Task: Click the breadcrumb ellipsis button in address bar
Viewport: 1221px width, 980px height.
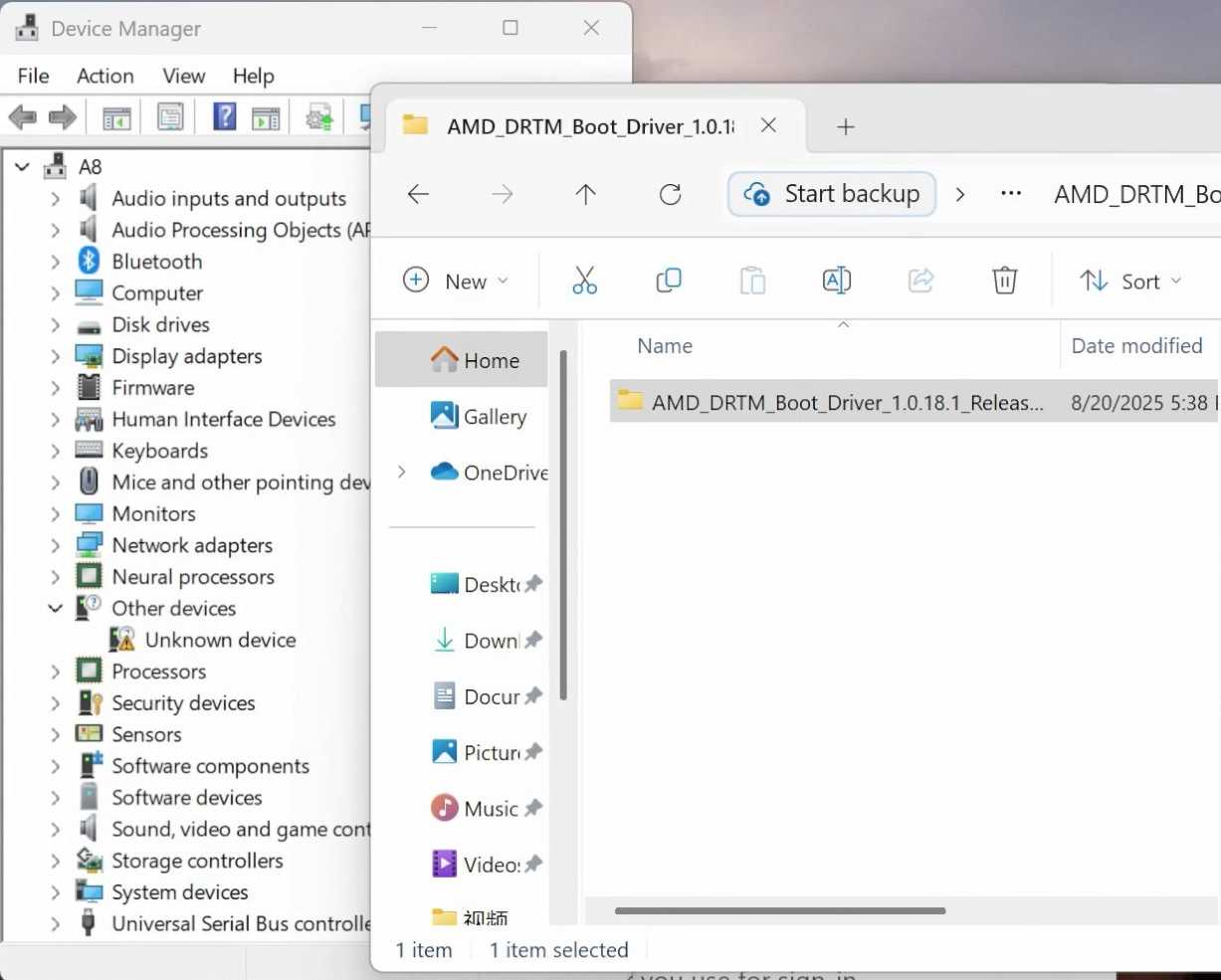Action: 1011,194
